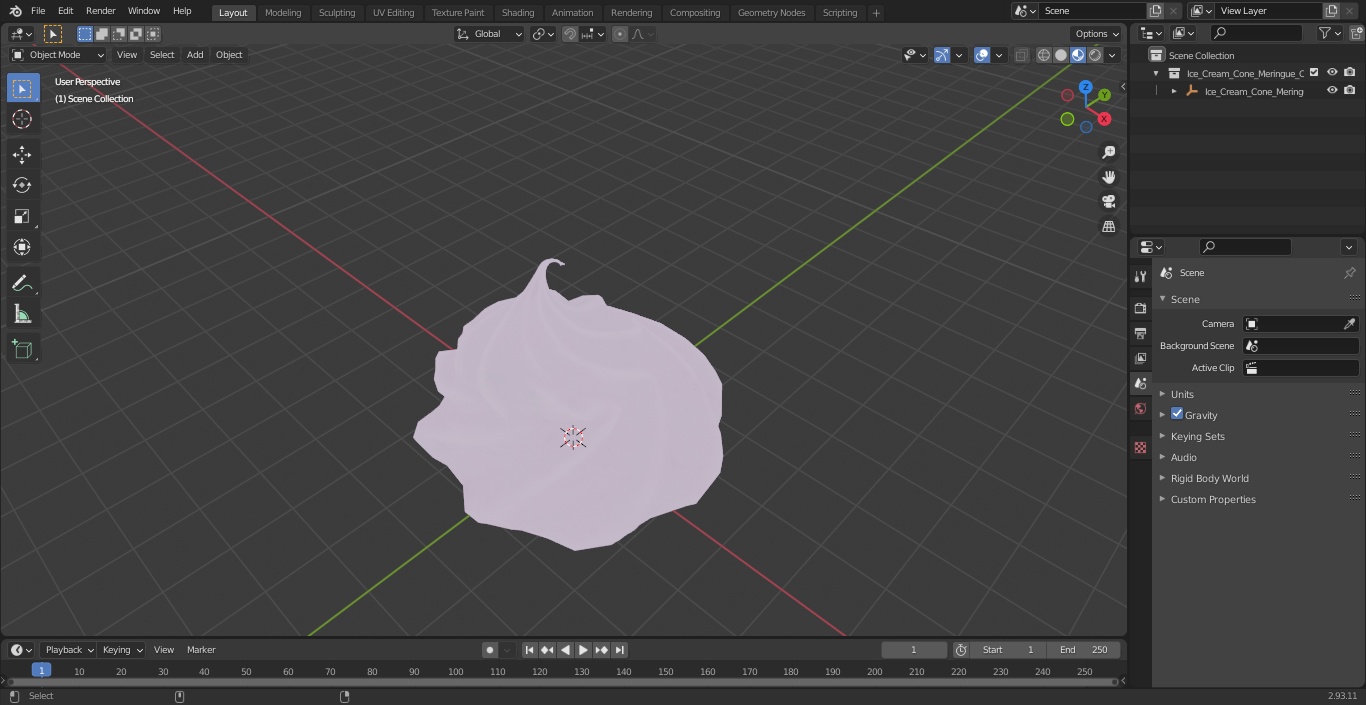Switch to the UV Editing workspace tab
This screenshot has width=1366, height=705.
pyautogui.click(x=393, y=12)
